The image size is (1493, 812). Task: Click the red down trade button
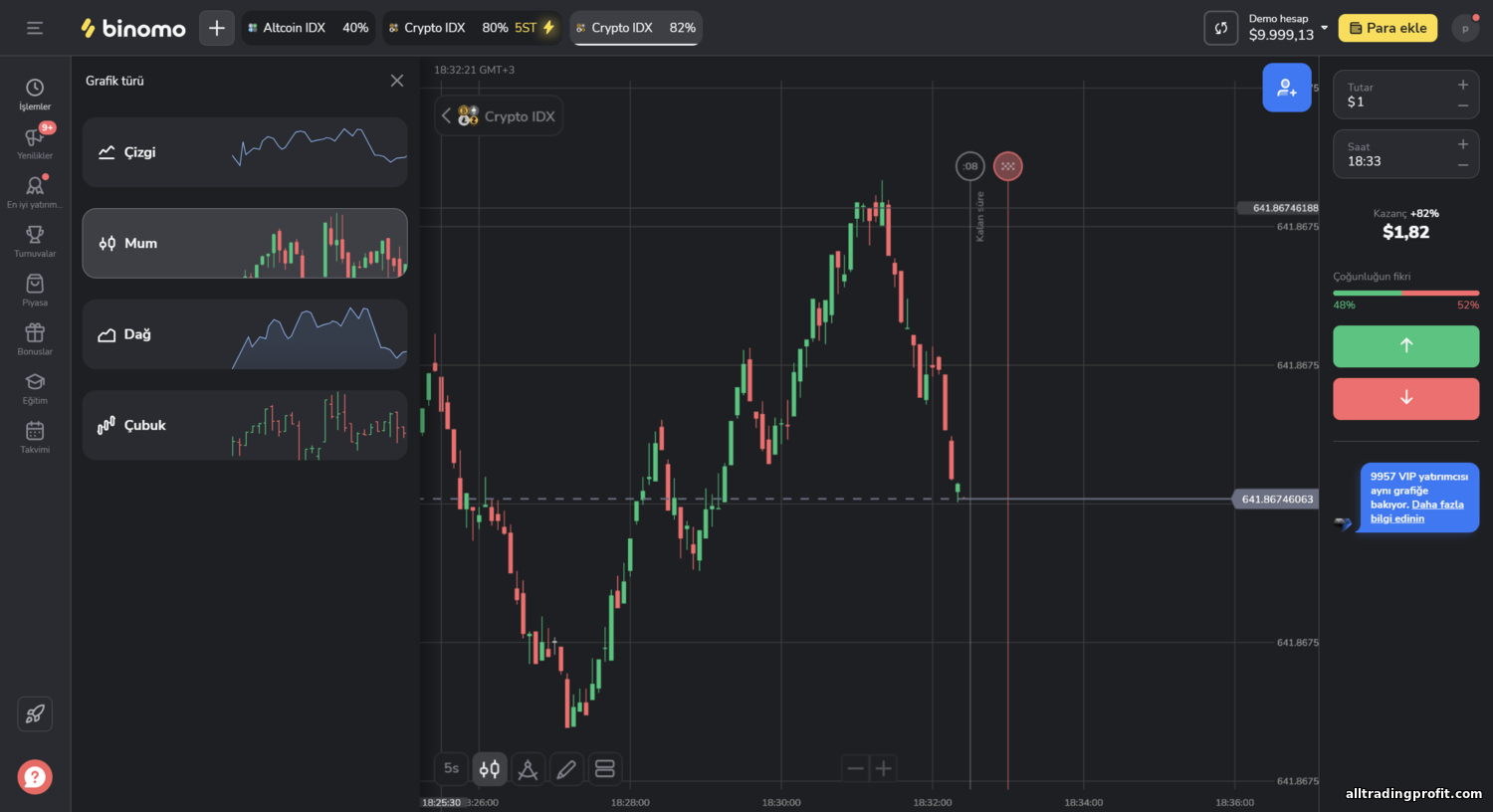(1405, 398)
